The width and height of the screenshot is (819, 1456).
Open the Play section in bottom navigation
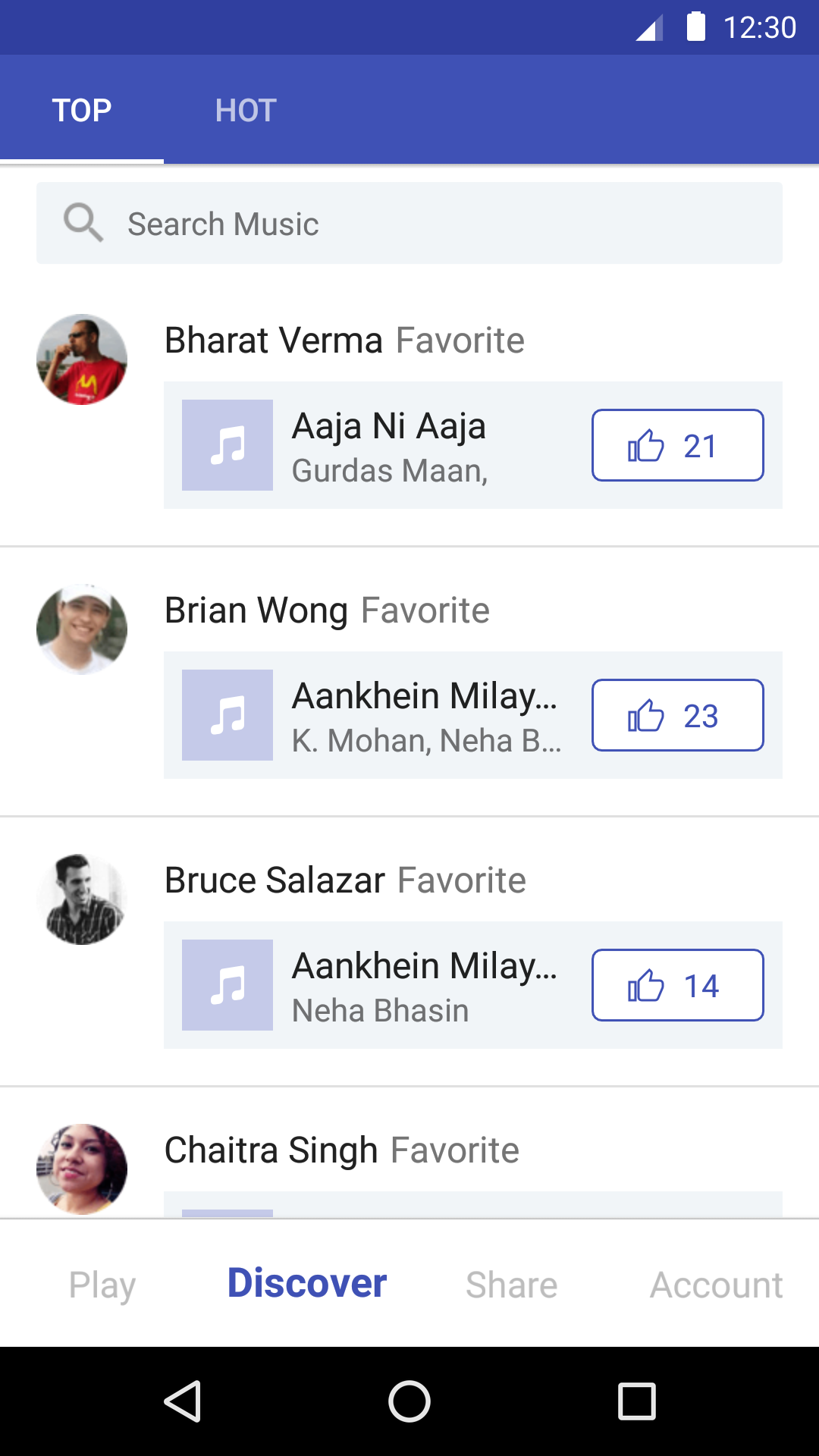pyautogui.click(x=102, y=1285)
